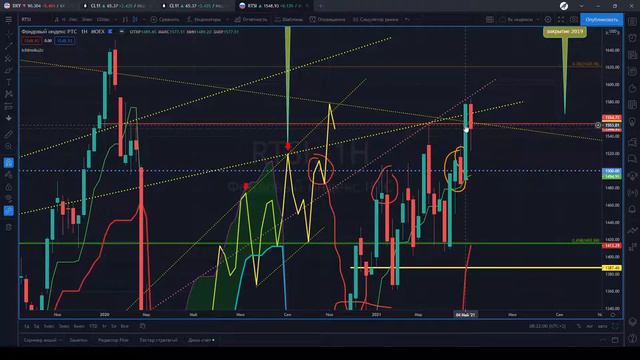
Task: Undo the last chart action
Action: (407, 19)
